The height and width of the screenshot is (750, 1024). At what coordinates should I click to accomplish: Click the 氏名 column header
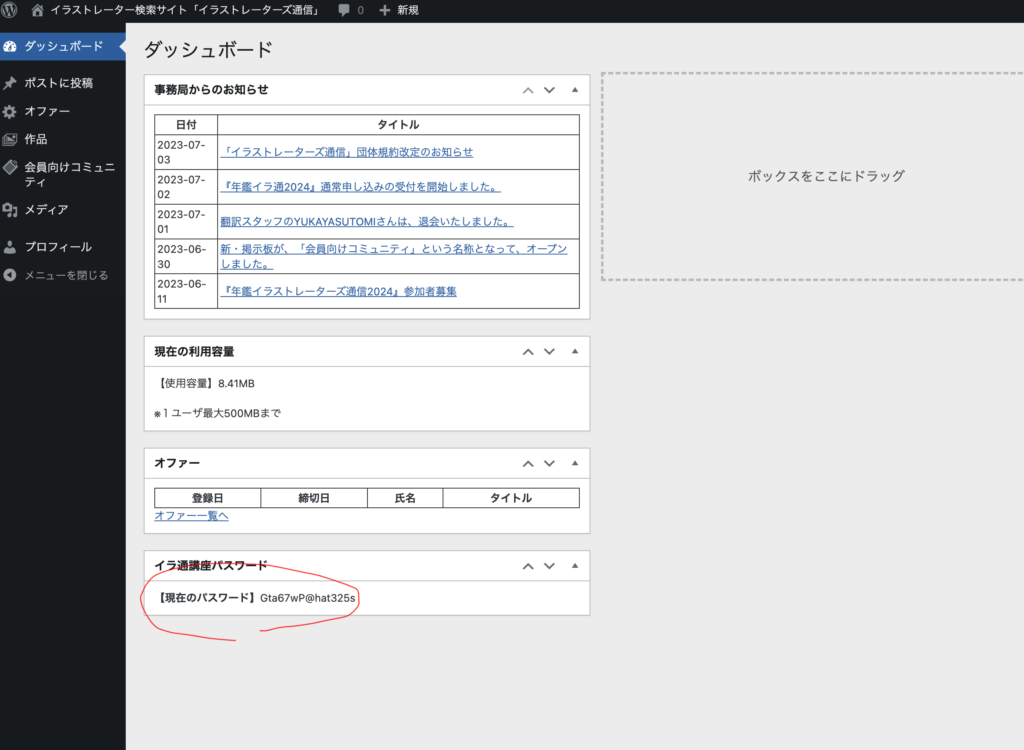click(405, 498)
